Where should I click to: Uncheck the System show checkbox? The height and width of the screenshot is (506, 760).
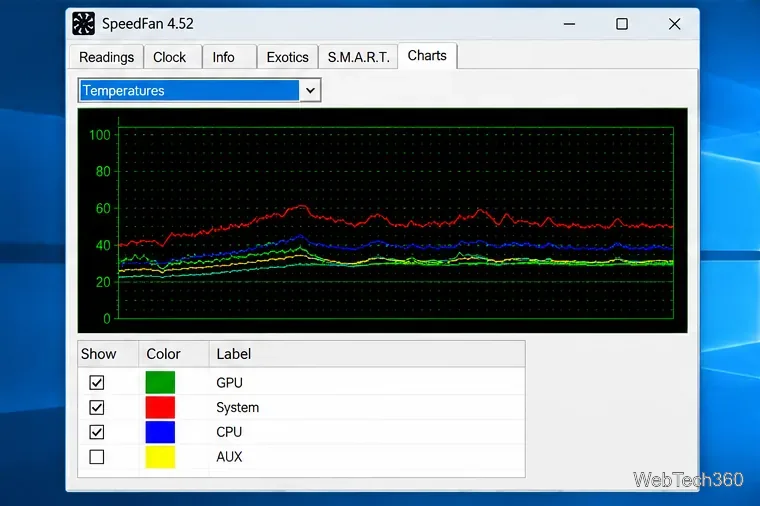point(97,407)
